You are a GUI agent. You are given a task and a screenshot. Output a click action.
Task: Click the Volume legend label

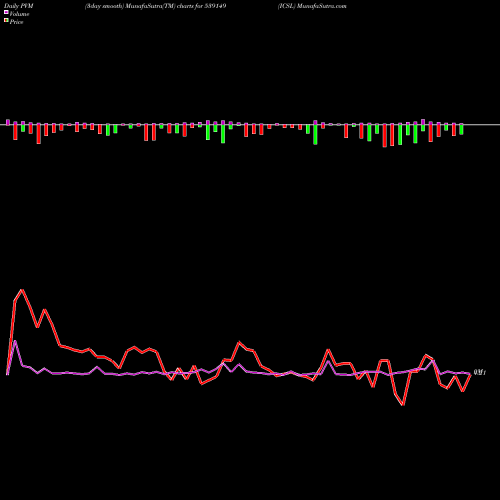click(19, 14)
